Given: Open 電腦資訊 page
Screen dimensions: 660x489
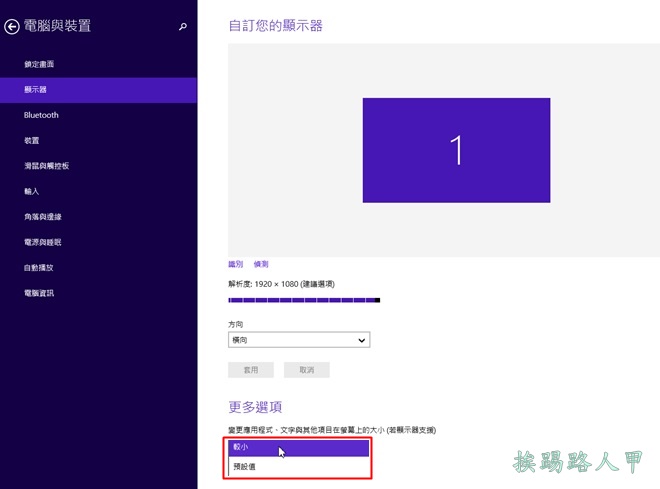Looking at the screenshot, I should pyautogui.click(x=39, y=293).
